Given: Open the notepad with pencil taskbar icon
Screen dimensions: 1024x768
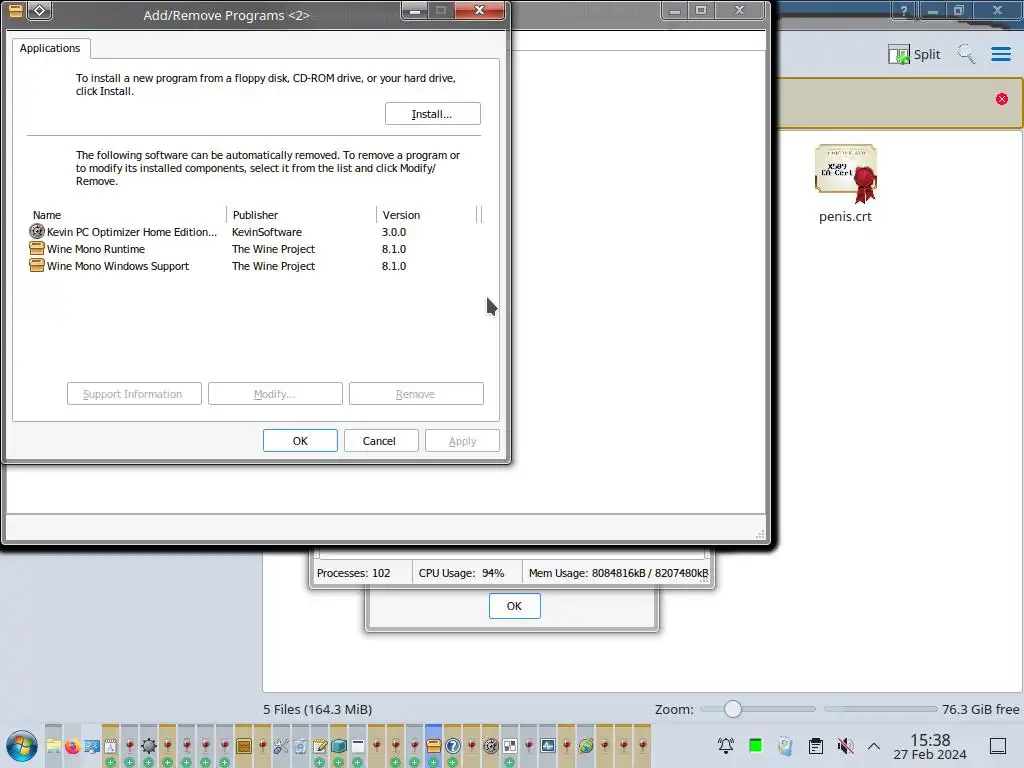Looking at the screenshot, I should [x=320, y=746].
